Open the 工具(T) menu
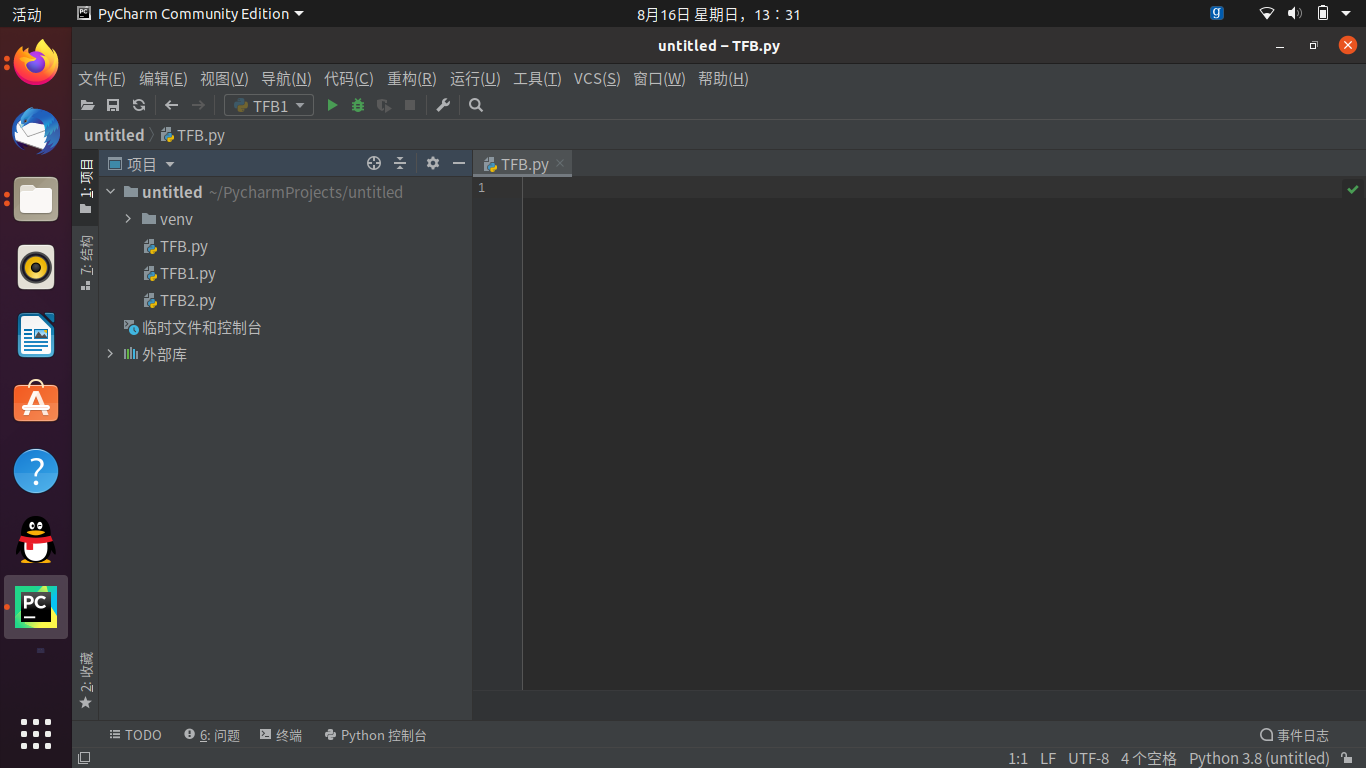Viewport: 1366px width, 768px height. pos(537,79)
